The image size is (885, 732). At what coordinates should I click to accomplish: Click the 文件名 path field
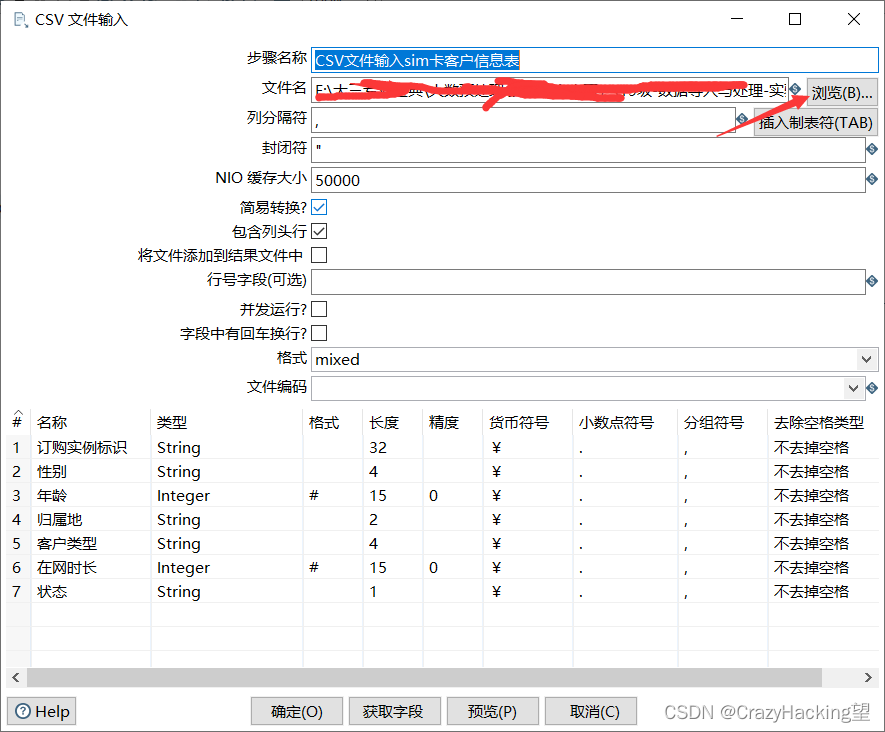pyautogui.click(x=550, y=90)
